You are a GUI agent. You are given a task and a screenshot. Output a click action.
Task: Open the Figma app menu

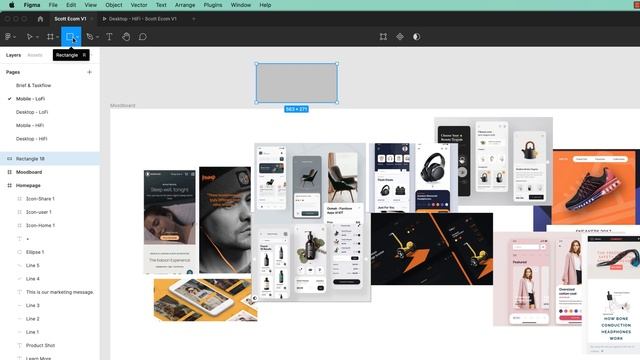[x=32, y=5]
